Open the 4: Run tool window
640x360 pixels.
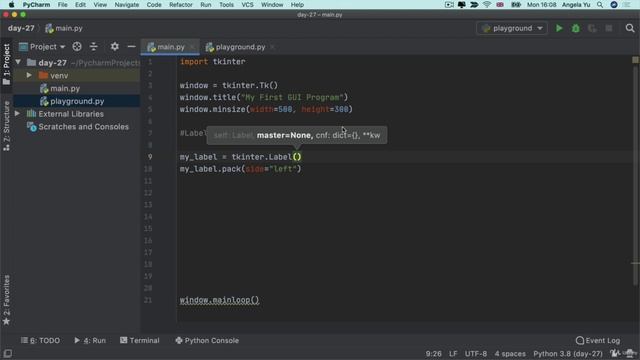tap(90, 340)
